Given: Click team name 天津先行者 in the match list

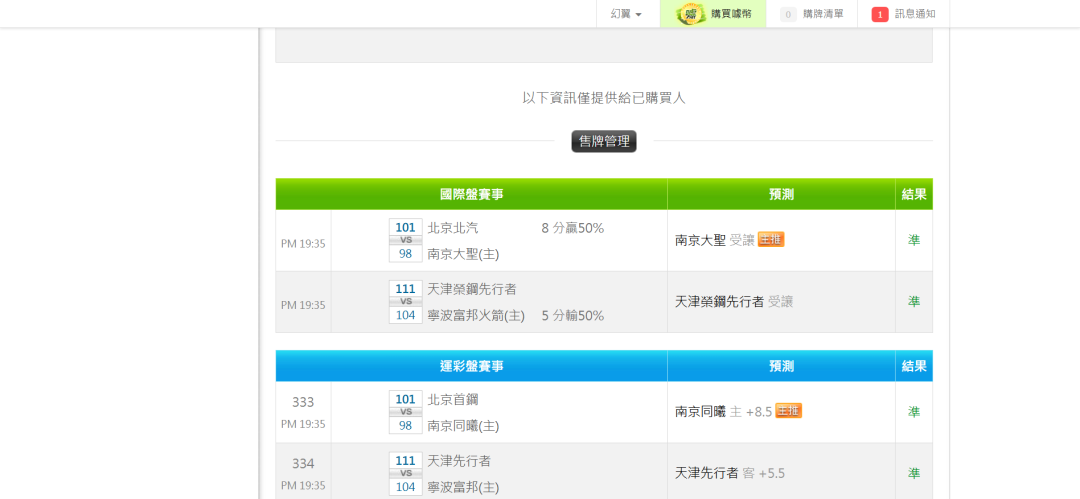Looking at the screenshot, I should [459, 460].
